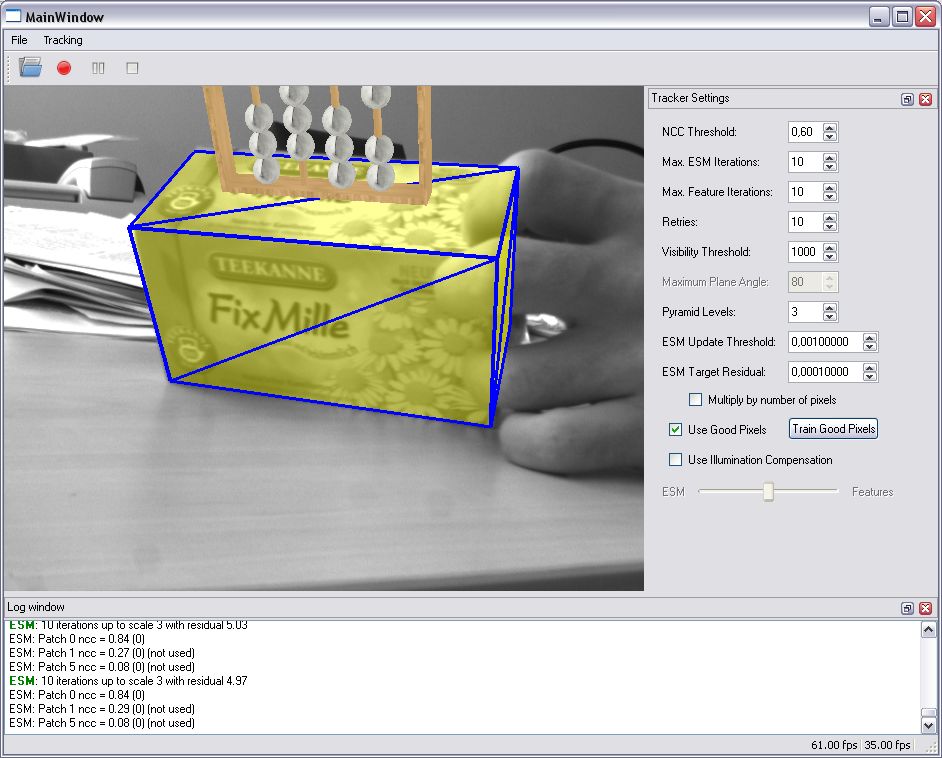The image size is (942, 758).
Task: Maximize the MainWindow
Action: click(x=902, y=16)
